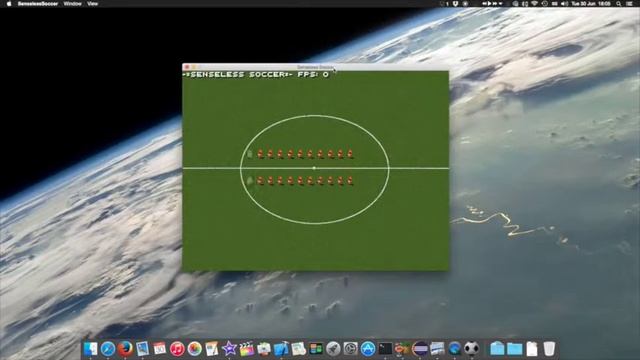The image size is (640, 360).
Task: Open the App Store dock icon
Action: 368,349
